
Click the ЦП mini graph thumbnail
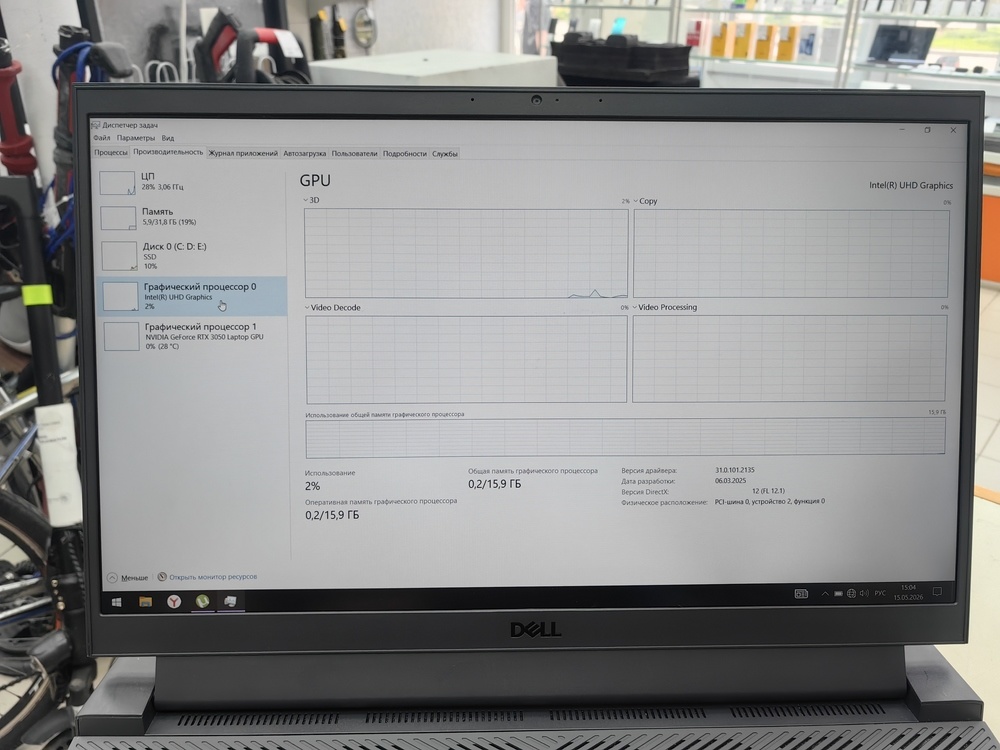(x=117, y=182)
